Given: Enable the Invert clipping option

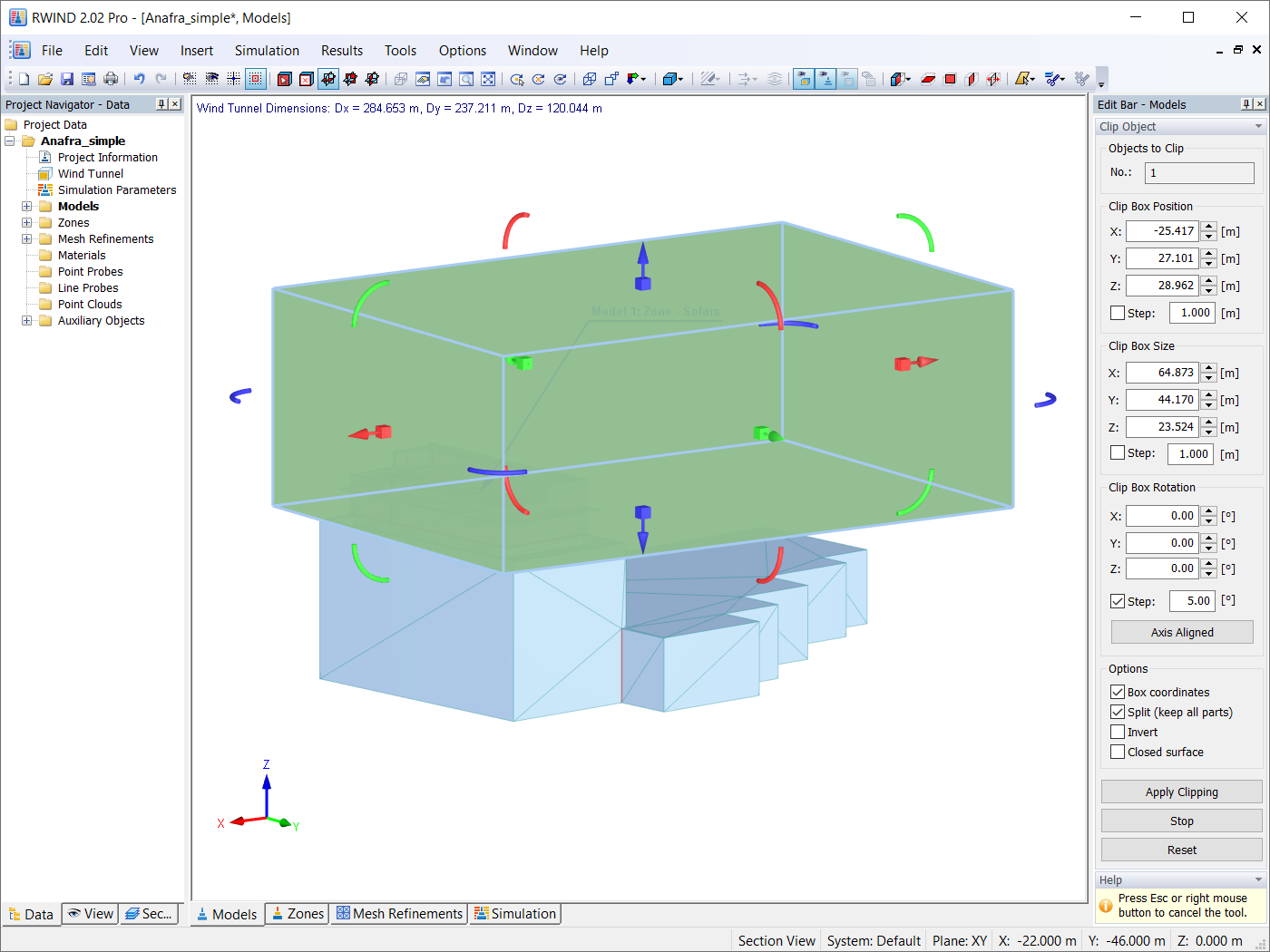Looking at the screenshot, I should 1117,732.
